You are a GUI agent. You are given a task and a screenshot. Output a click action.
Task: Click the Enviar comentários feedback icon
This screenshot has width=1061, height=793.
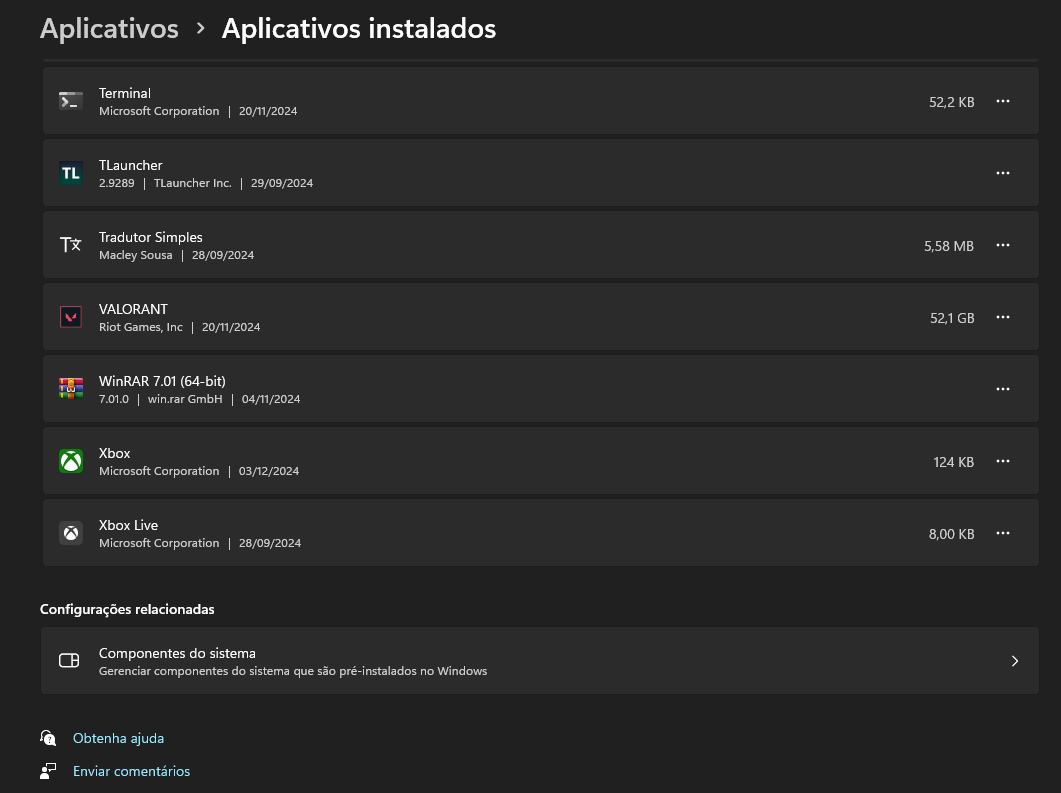pos(48,771)
